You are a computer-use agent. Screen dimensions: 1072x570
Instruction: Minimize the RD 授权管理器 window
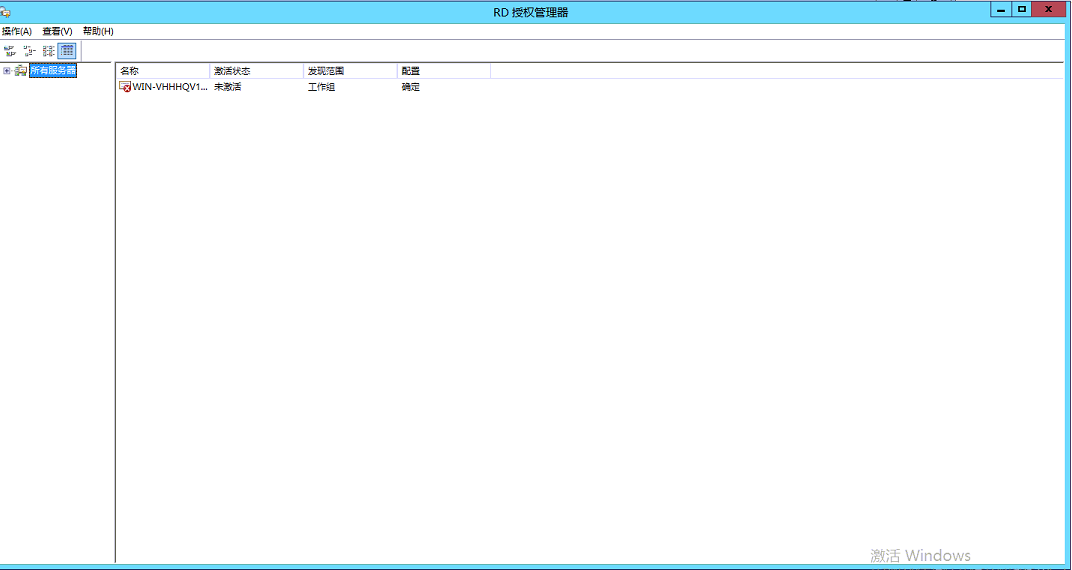click(1000, 10)
